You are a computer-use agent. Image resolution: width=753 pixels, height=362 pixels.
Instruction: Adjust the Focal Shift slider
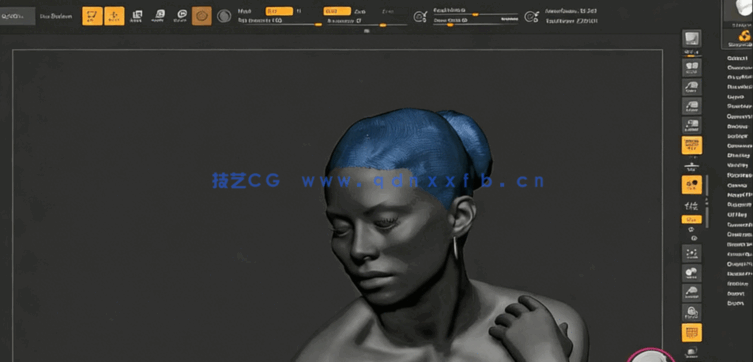pos(475,12)
